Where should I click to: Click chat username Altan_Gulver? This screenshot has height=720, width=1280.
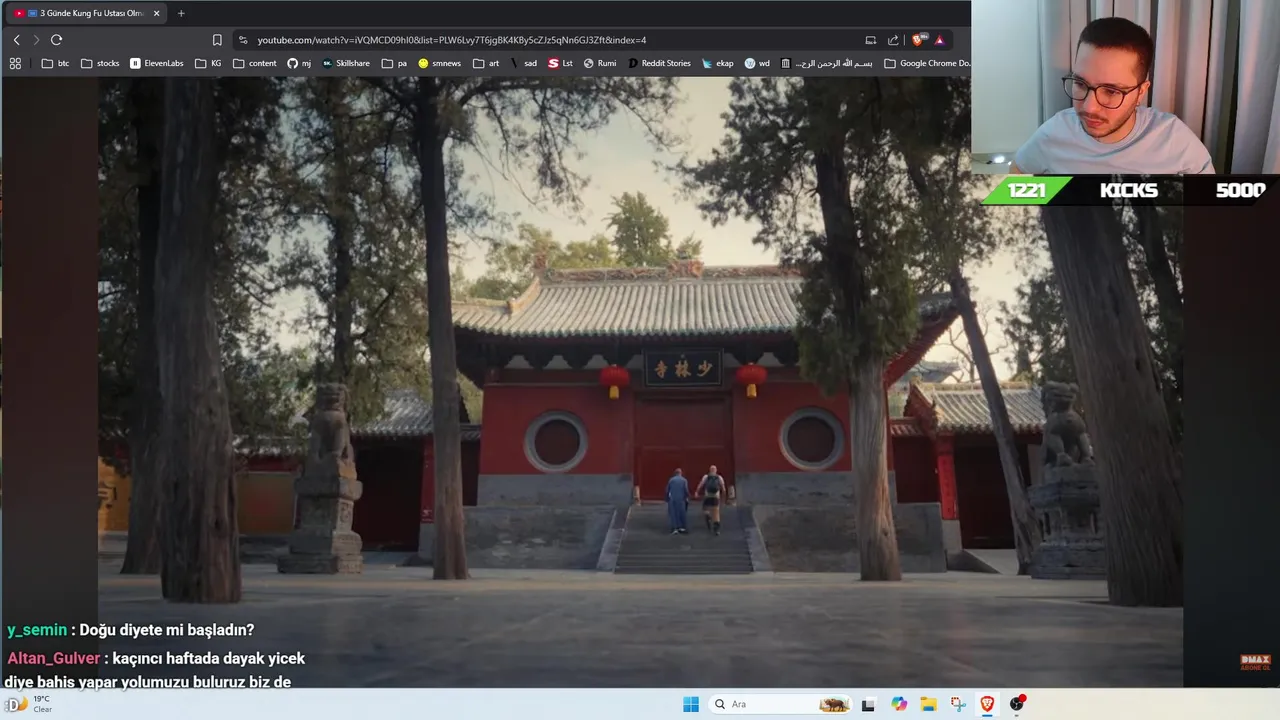(x=54, y=658)
